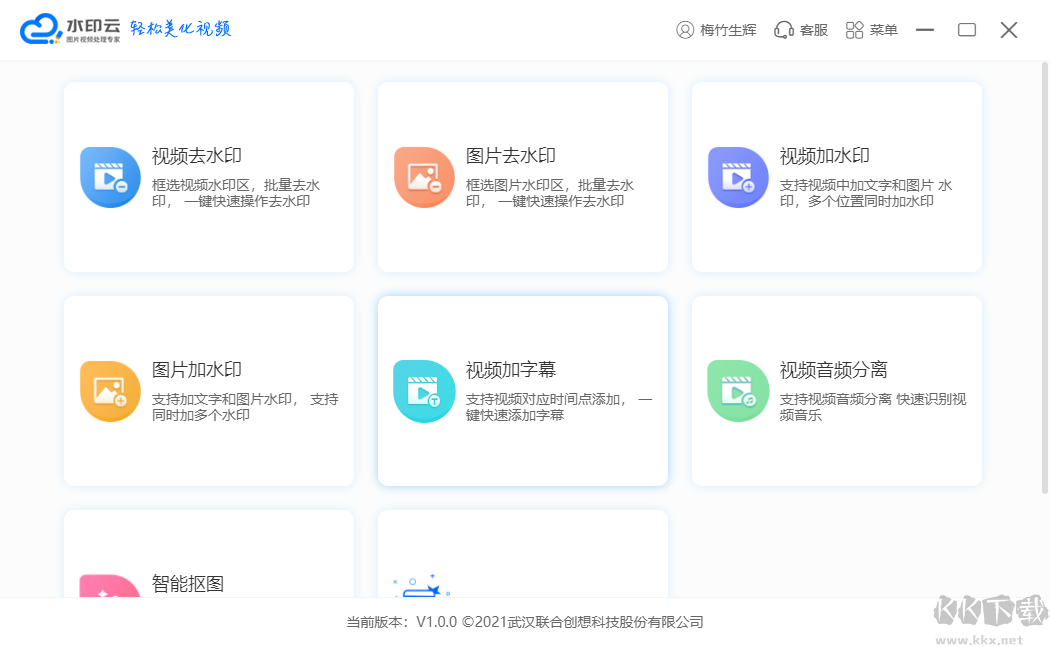Click the 菜单 grid icon

coord(855,29)
